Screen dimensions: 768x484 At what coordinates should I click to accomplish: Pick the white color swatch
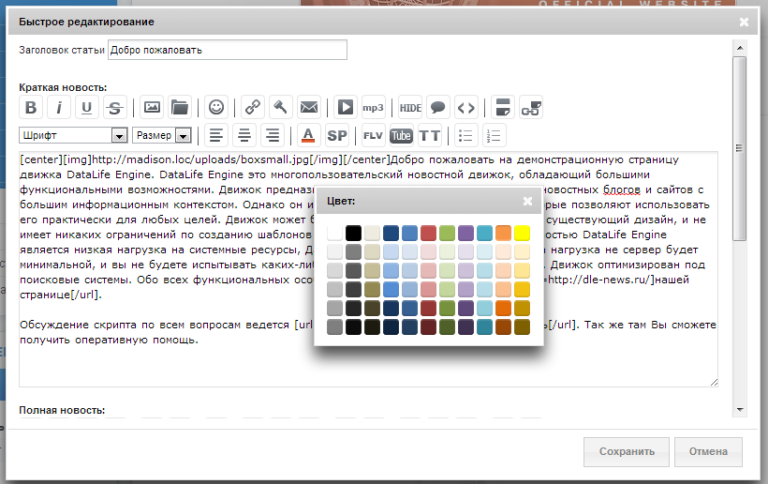click(x=335, y=233)
